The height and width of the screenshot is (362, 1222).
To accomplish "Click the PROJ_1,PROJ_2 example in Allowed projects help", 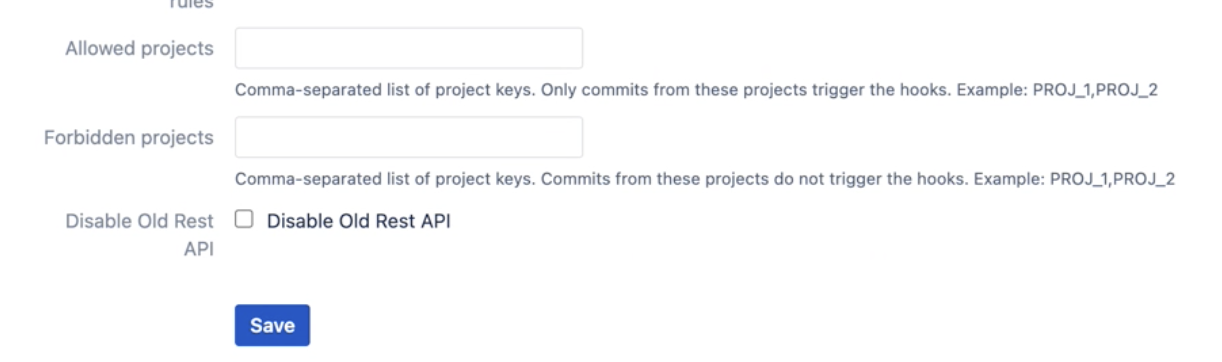I will coord(1095,90).
